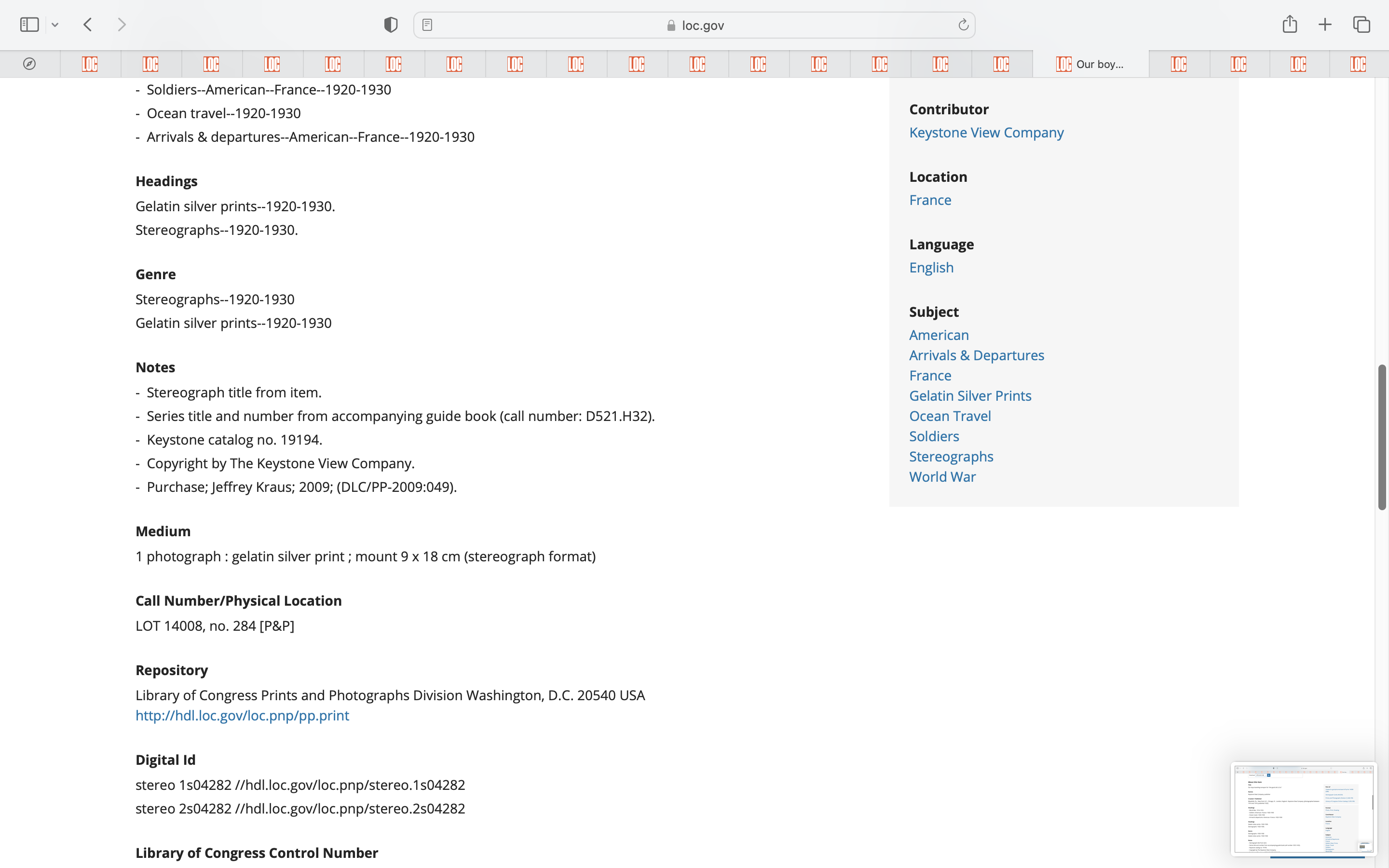Show the tab overview
Image resolution: width=1389 pixels, height=868 pixels.
pos(1362,25)
